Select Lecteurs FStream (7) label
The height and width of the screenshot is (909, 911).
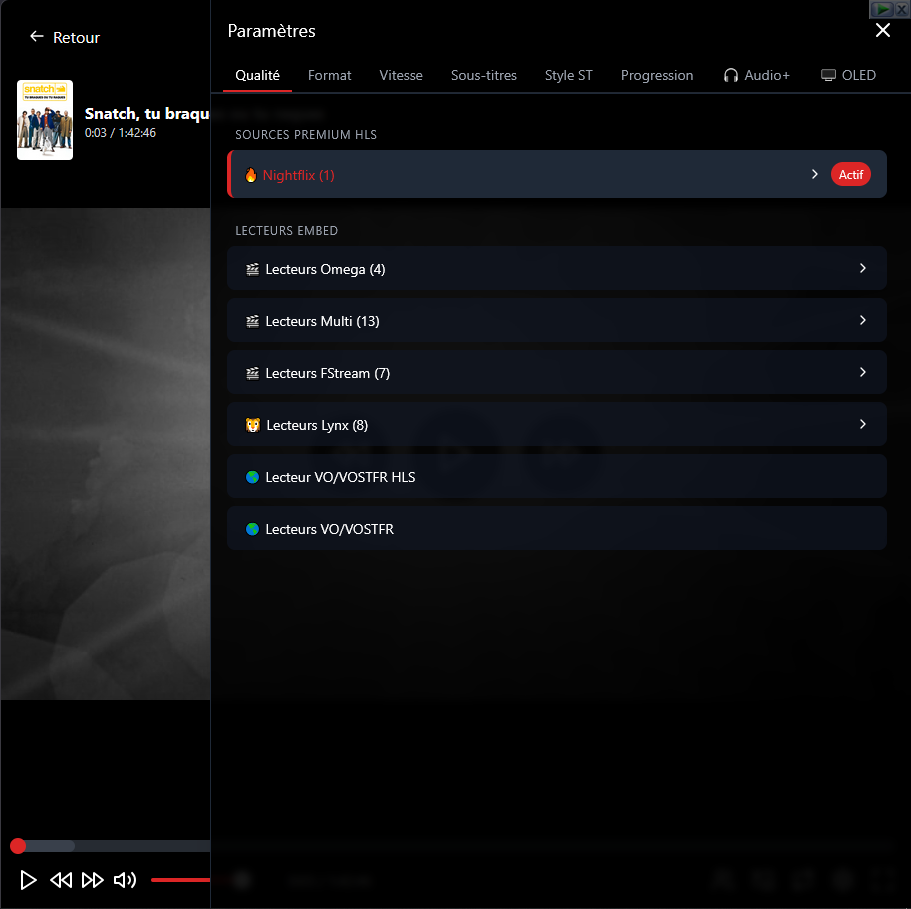point(328,373)
